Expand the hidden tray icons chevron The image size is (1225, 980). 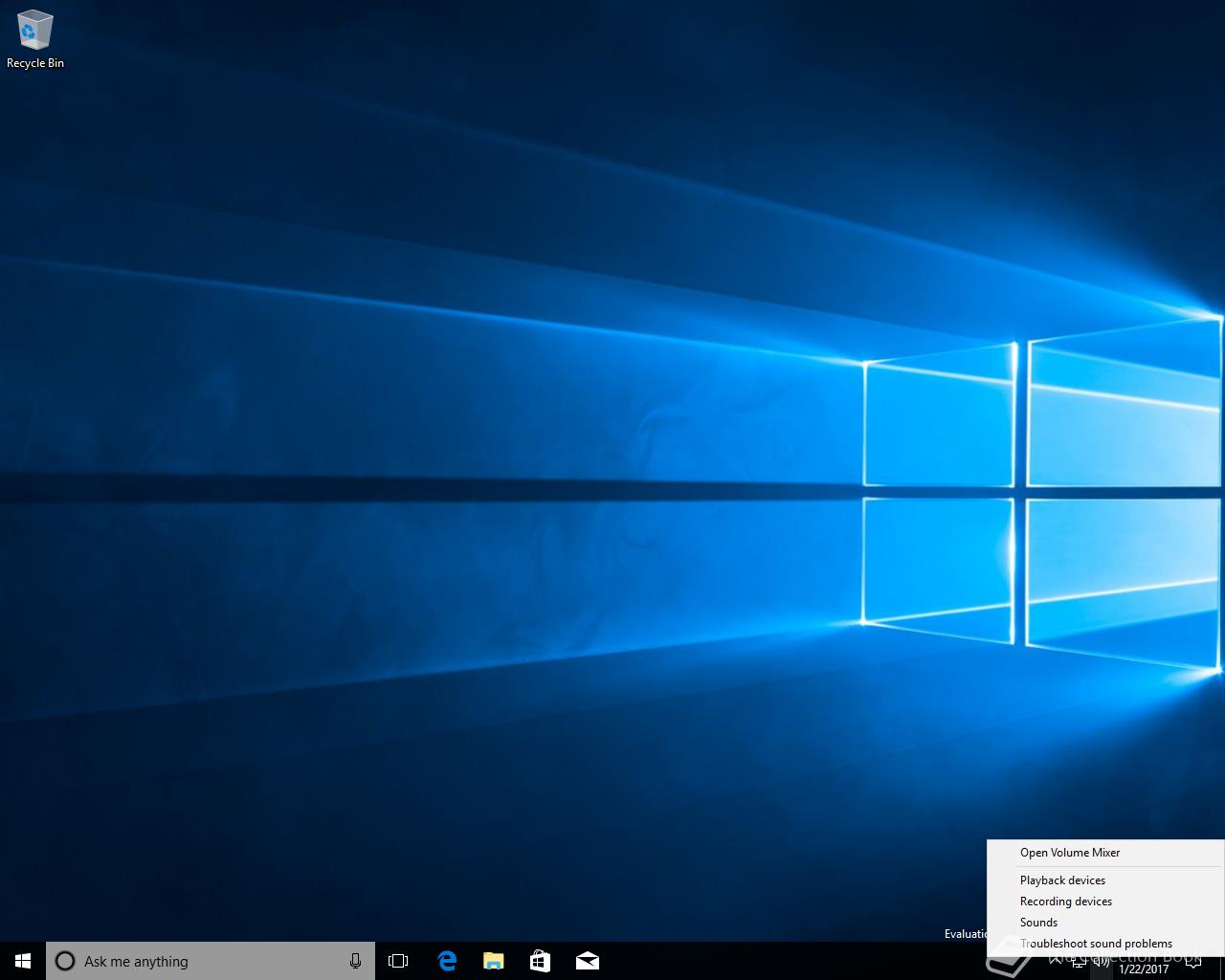pos(1056,961)
